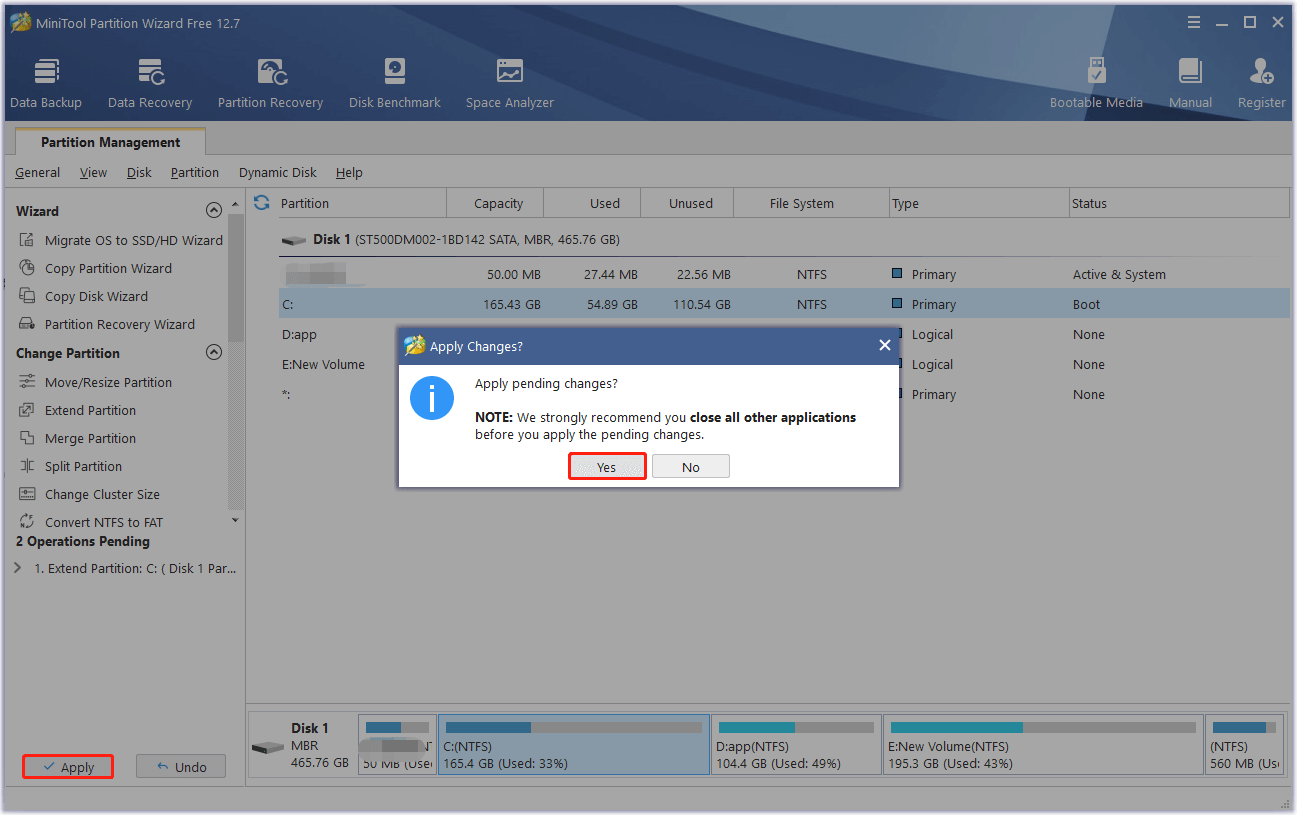Screen dimensions: 1297x815
Task: Select Change Cluster Size
Action: (x=101, y=494)
